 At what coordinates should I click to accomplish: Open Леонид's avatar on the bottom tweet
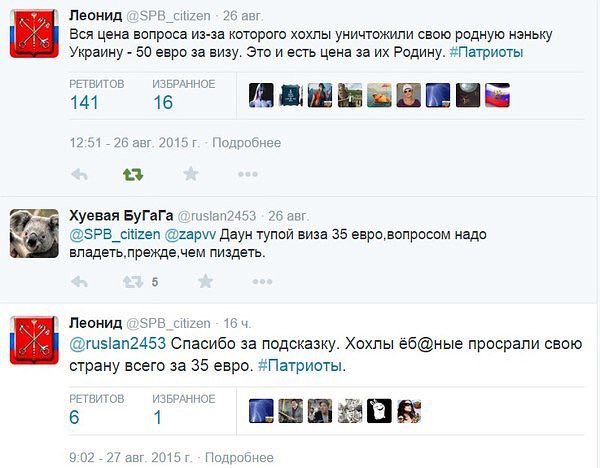(32, 345)
